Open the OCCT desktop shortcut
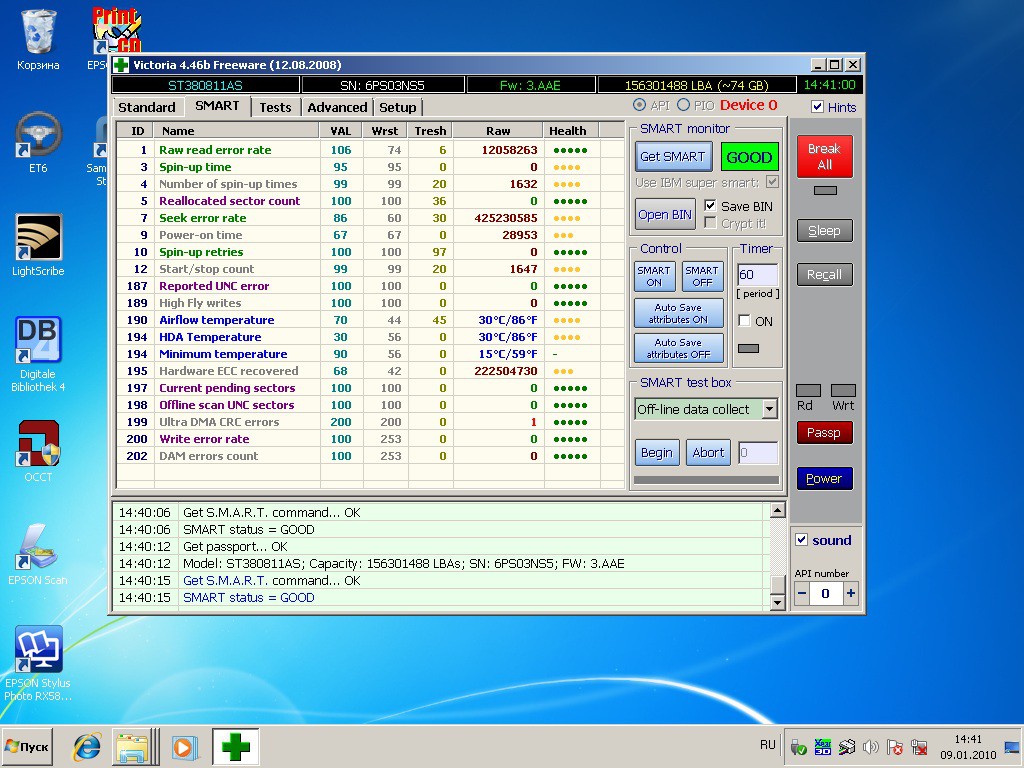The height and width of the screenshot is (768, 1024). [38, 444]
